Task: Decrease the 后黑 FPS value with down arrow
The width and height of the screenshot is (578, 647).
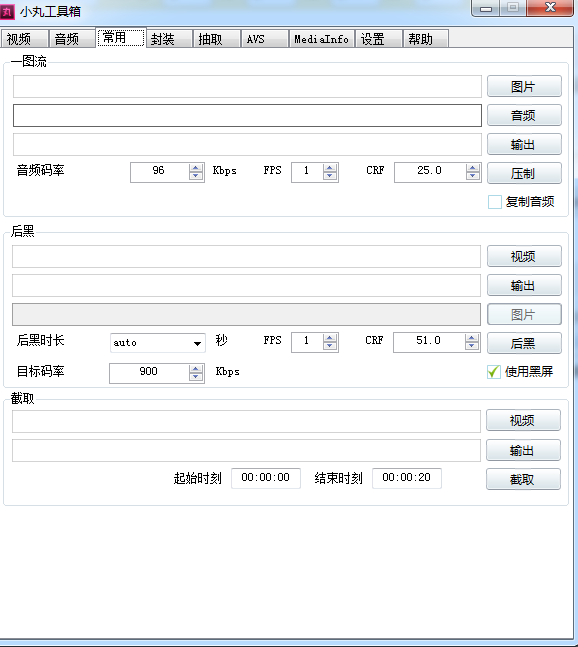Action: coord(330,346)
